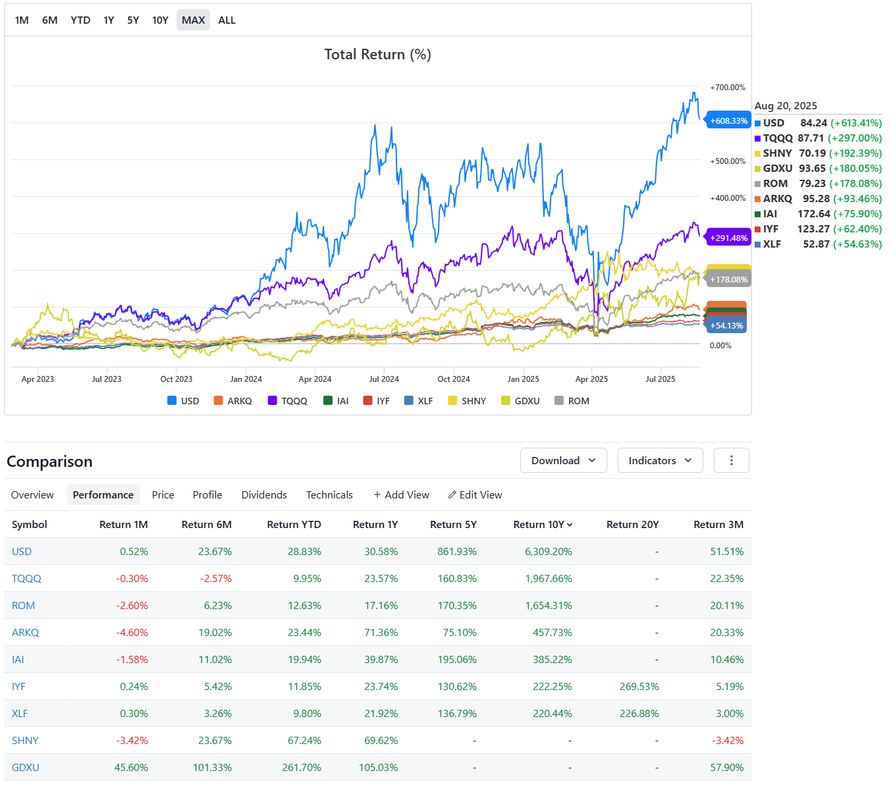Click GDXU 261.70% YTD return cell
Screen dimensions: 891x800
click(x=301, y=768)
